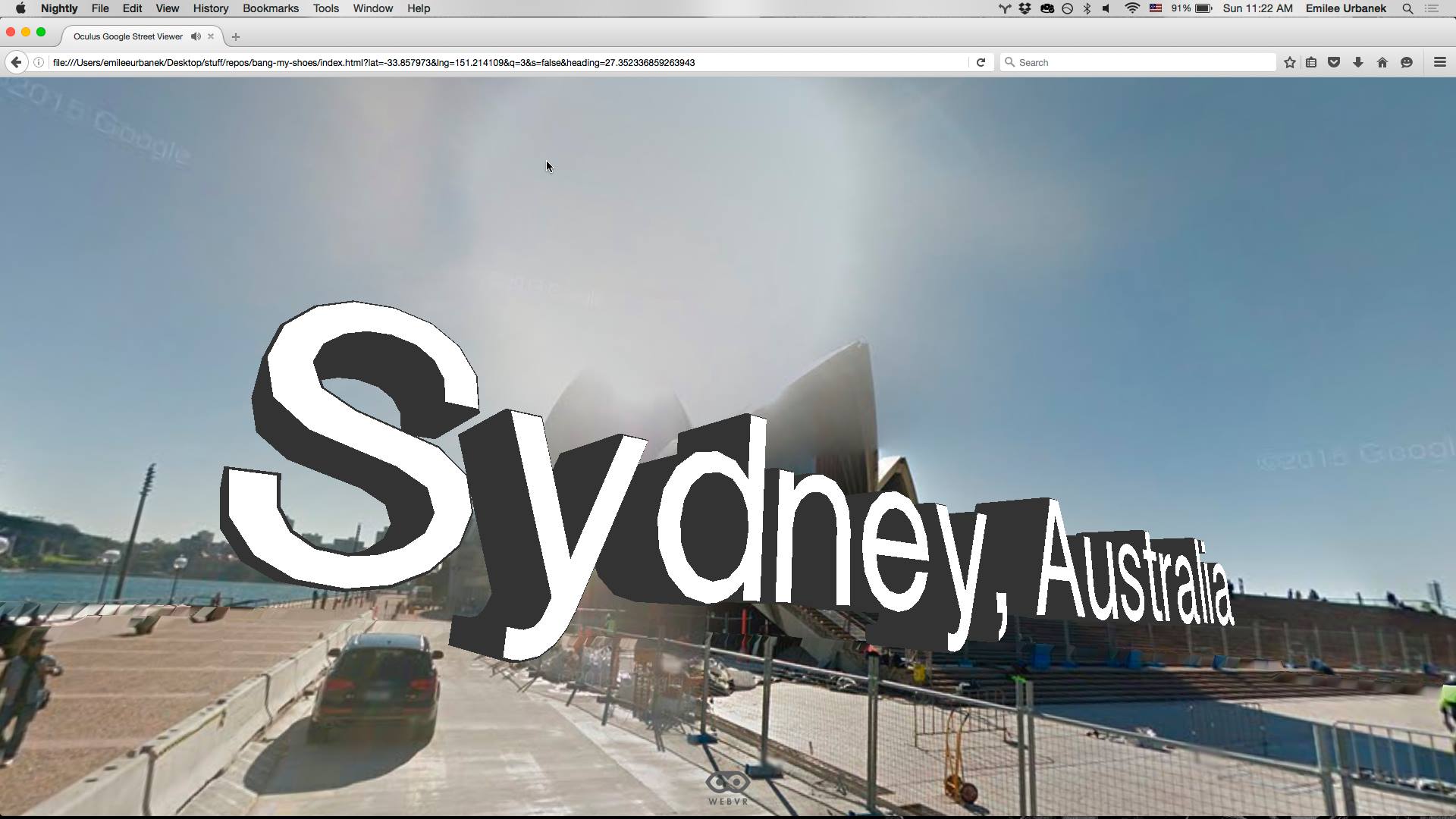
Task: Open Spotlight search in menu bar
Action: coord(1407,8)
